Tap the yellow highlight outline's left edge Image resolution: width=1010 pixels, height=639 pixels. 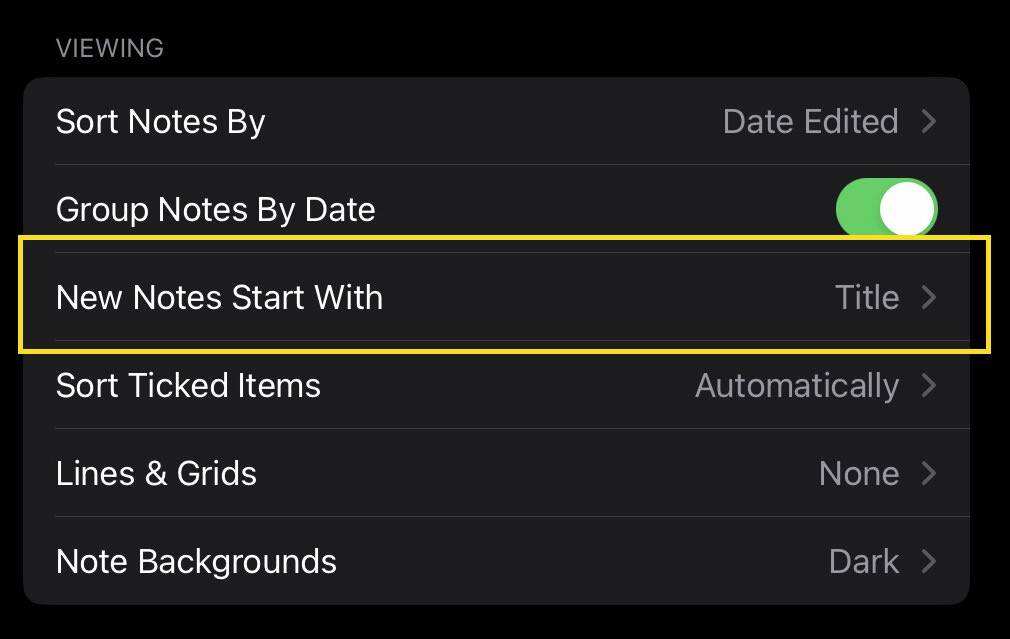click(x=21, y=295)
